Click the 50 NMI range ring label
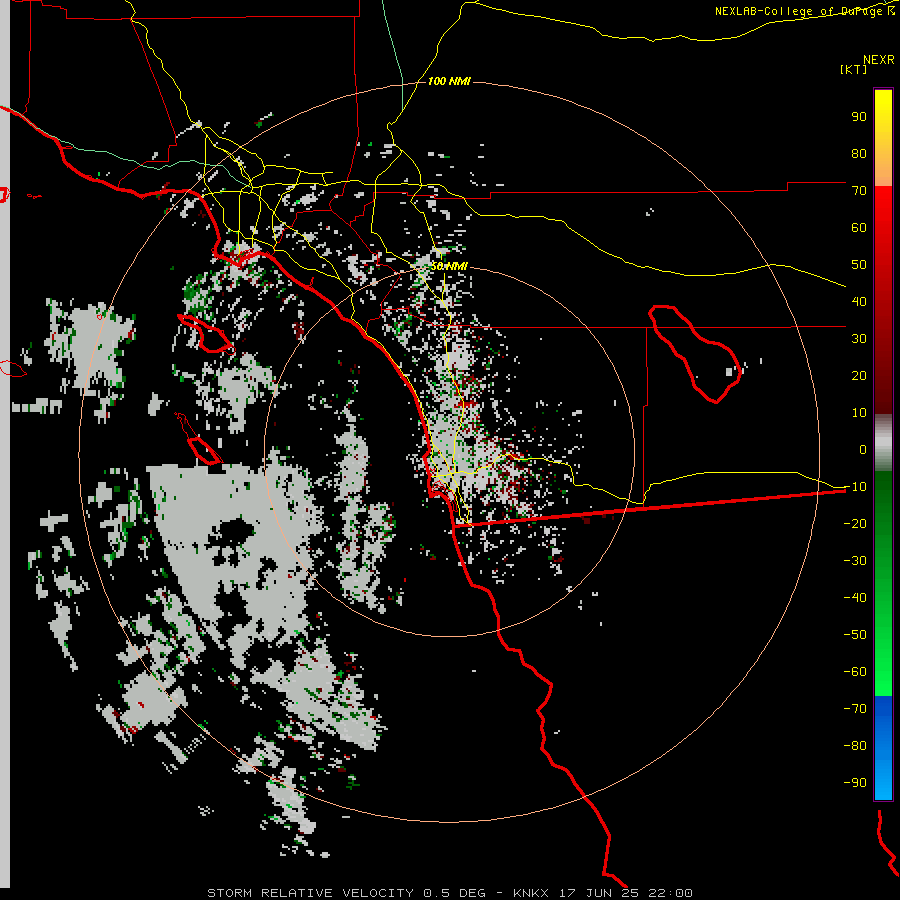The height and width of the screenshot is (900, 900). click(449, 266)
